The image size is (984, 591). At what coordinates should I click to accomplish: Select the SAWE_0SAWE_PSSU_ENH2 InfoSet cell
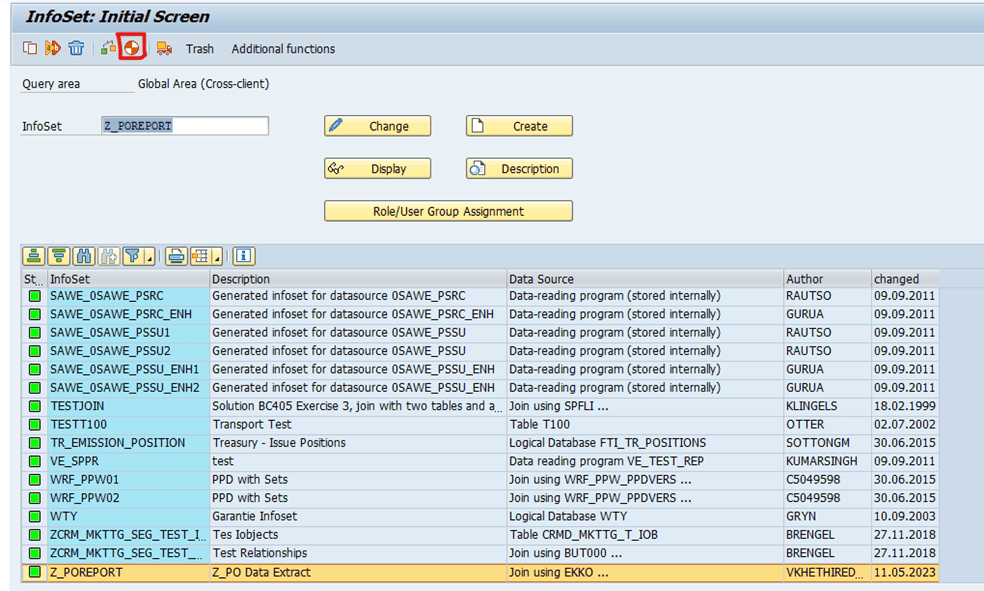pyautogui.click(x=129, y=388)
